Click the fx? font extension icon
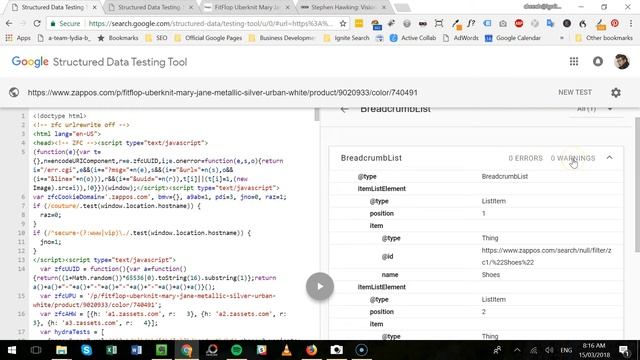Screen dimensions: 640x360 tap(471, 23)
